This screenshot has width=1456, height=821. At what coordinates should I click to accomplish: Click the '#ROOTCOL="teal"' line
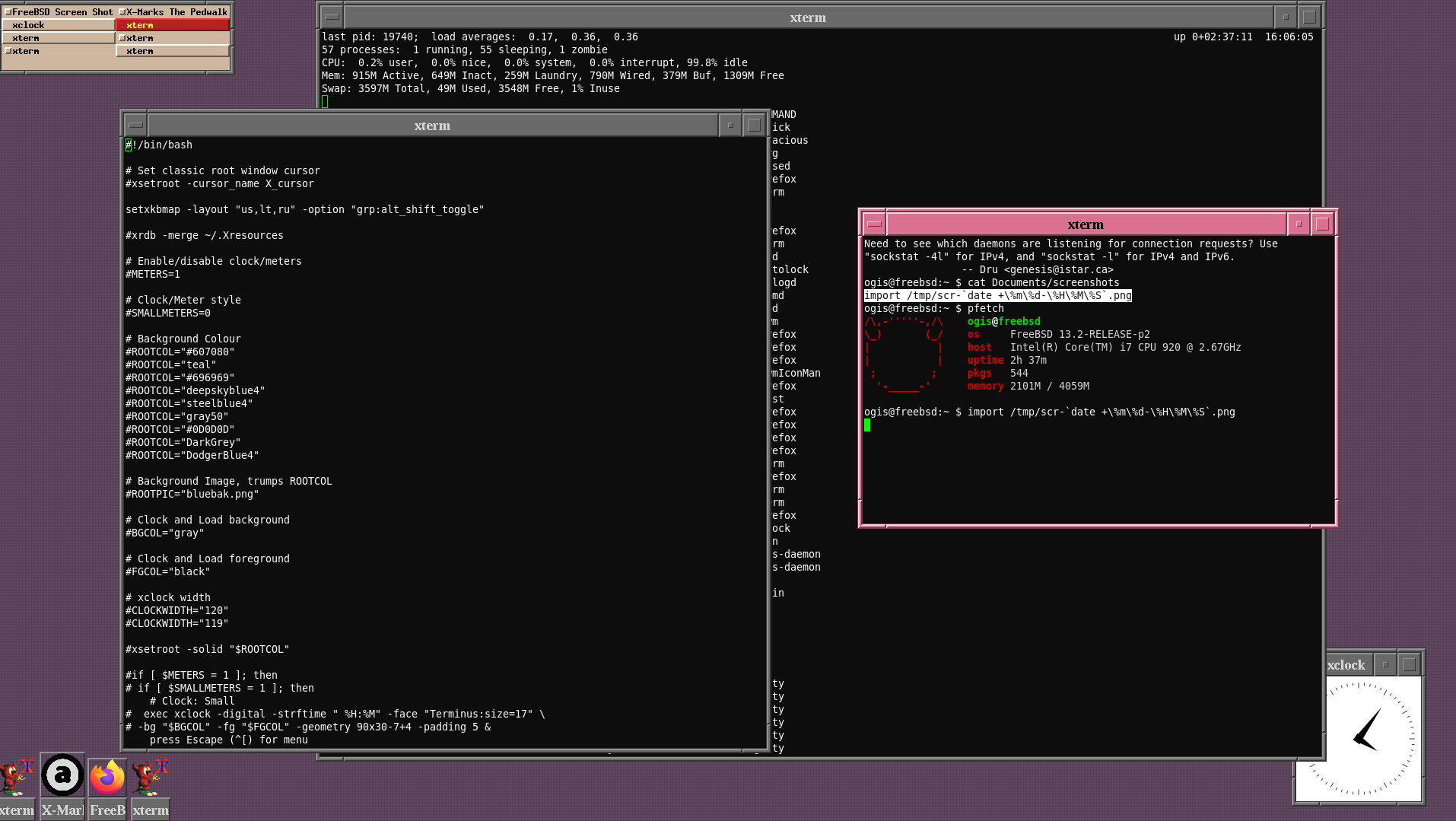coord(171,364)
